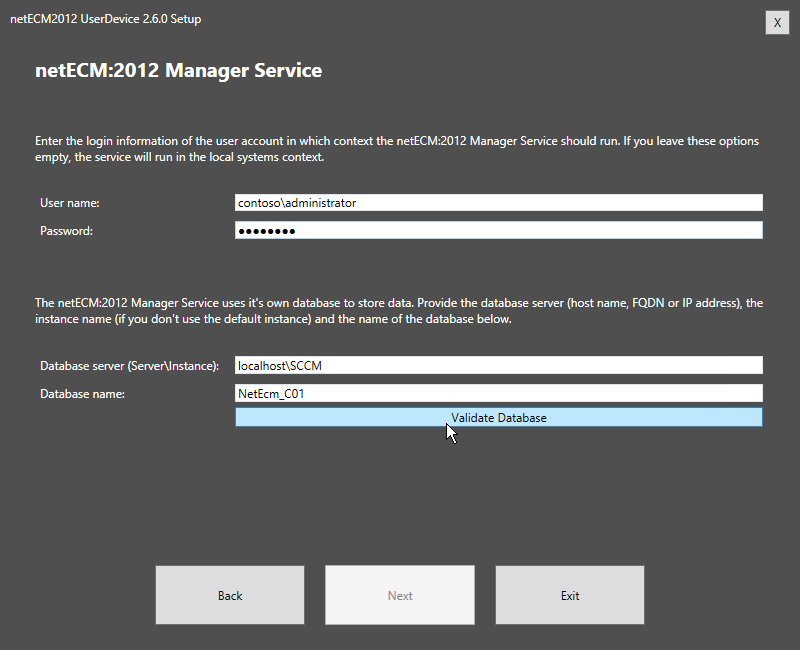Go back with the Back button
Screen dimensions: 800x650
click(230, 595)
